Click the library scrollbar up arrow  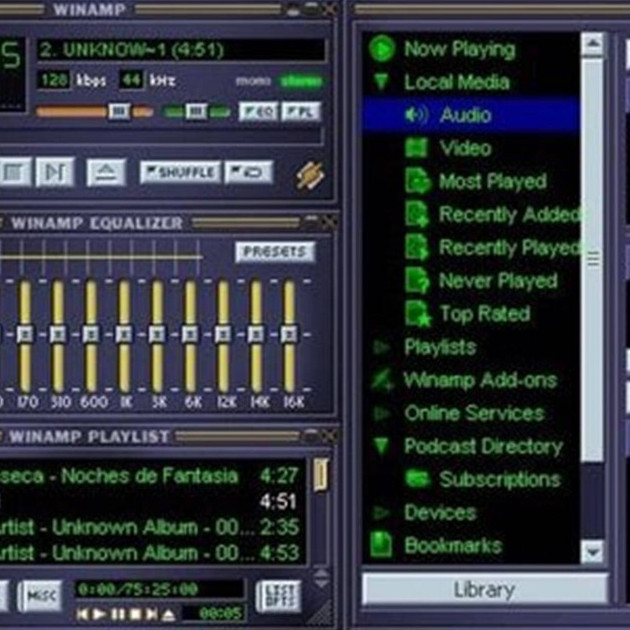coord(593,45)
